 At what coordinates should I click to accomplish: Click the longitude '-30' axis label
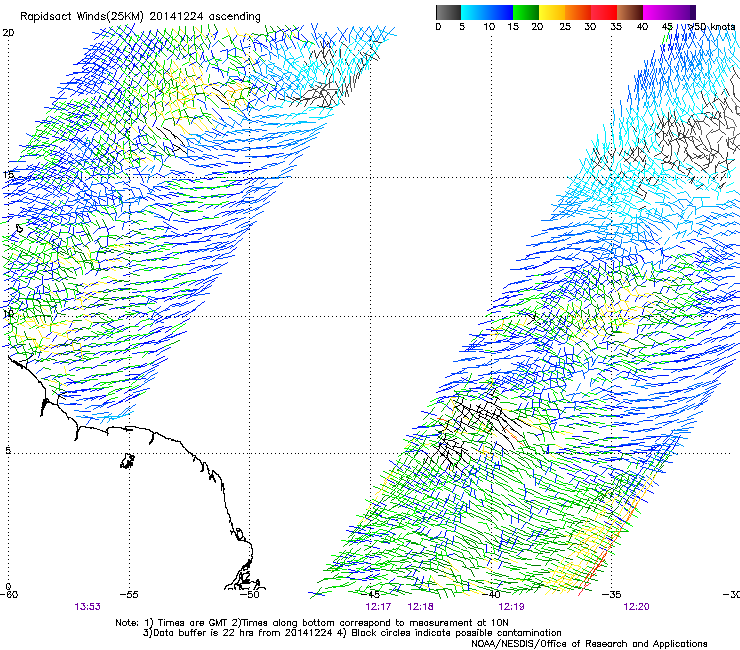[731, 594]
